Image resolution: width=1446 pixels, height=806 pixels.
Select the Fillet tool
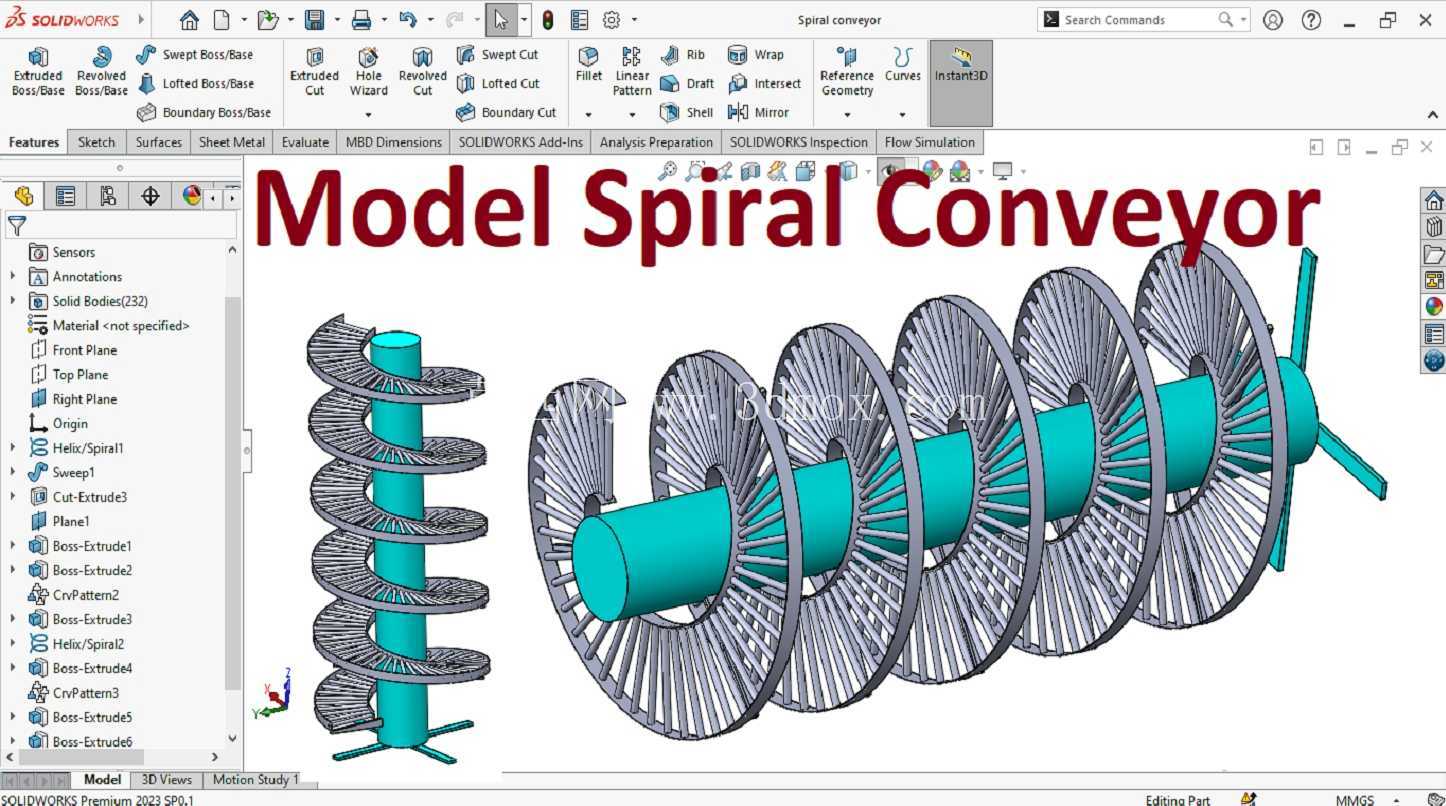(589, 65)
